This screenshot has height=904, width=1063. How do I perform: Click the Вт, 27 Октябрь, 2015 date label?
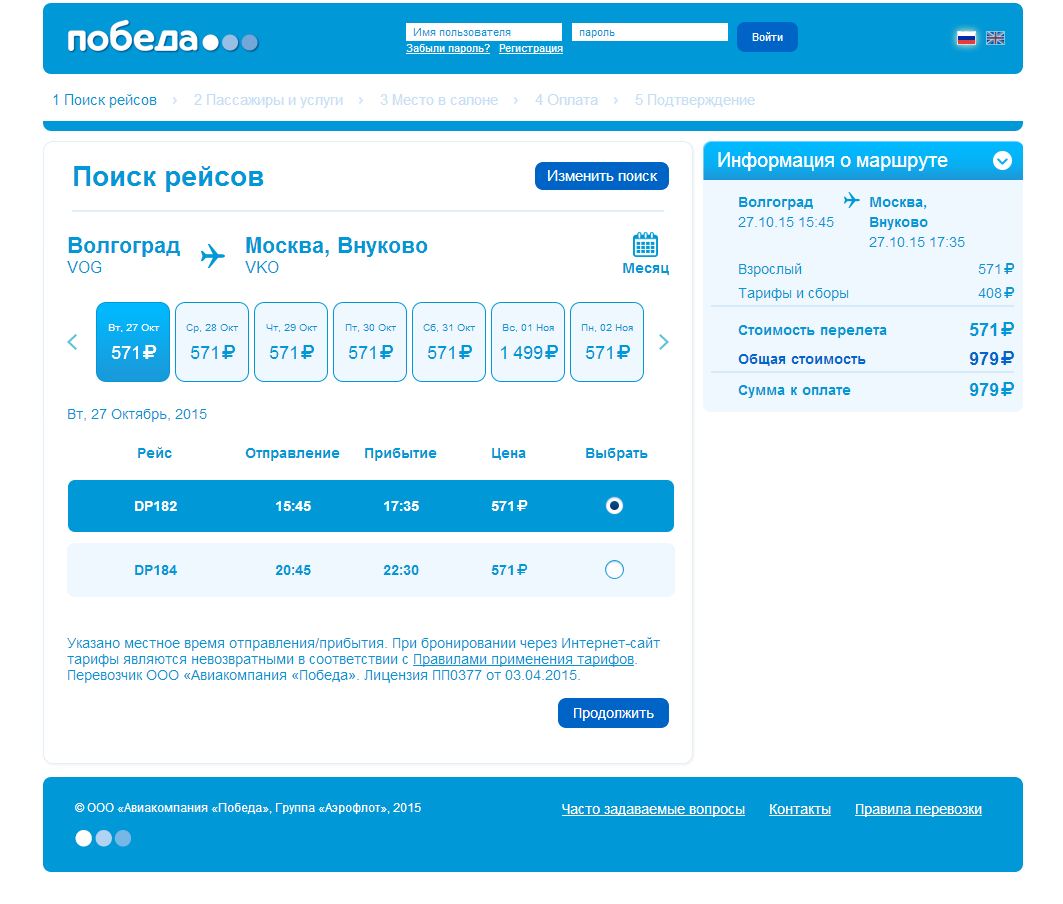[x=137, y=414]
